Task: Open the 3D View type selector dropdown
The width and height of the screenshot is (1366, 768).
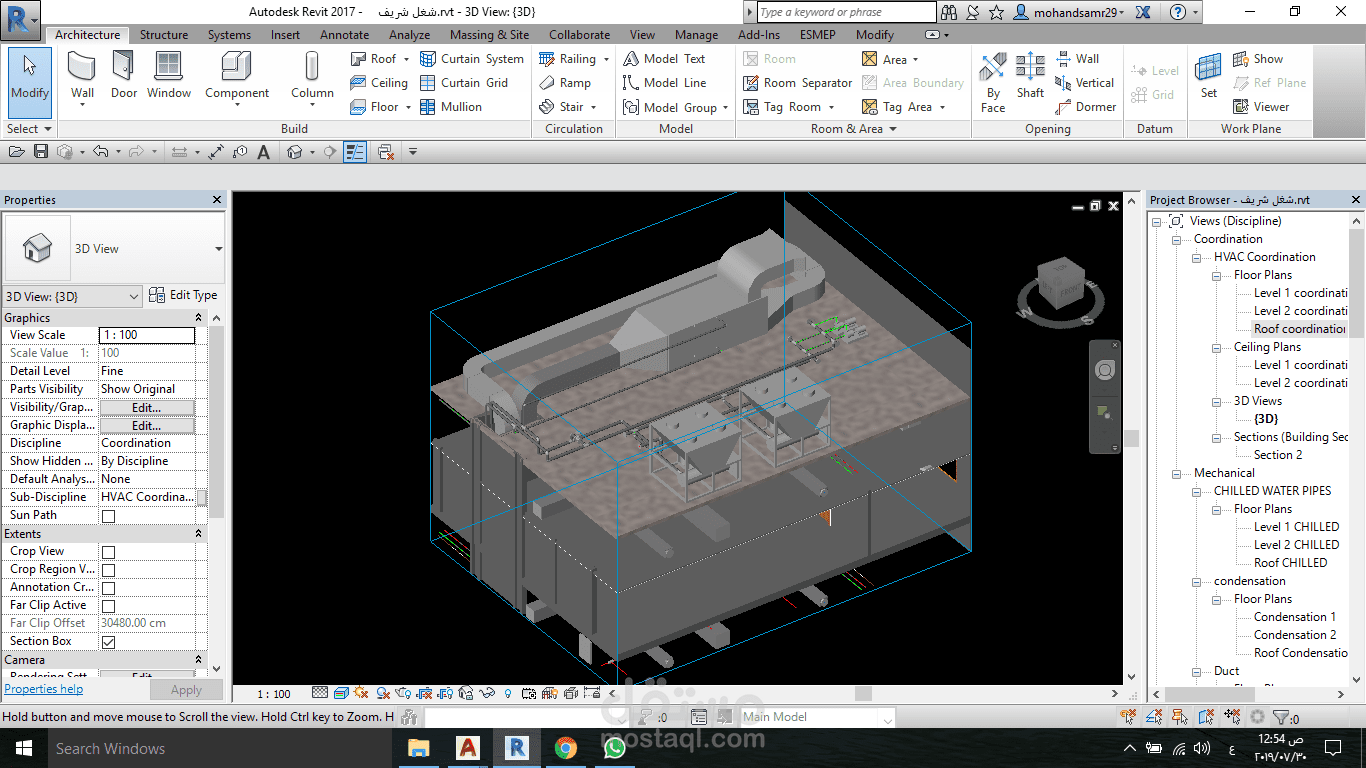Action: pos(218,249)
